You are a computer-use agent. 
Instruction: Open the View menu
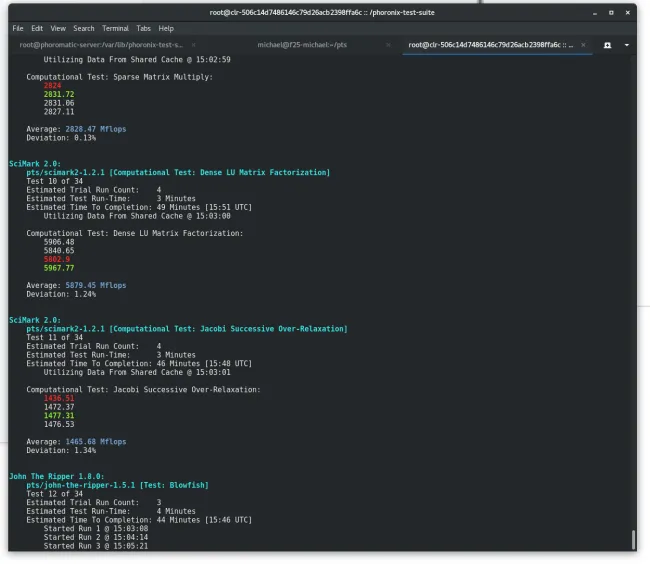tap(58, 29)
